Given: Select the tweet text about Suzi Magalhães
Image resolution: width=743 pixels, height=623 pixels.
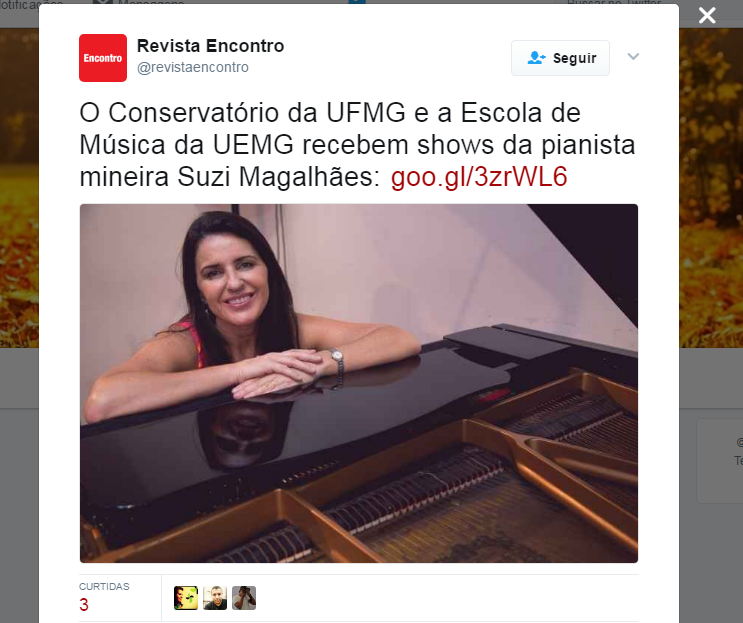Looking at the screenshot, I should [357, 145].
